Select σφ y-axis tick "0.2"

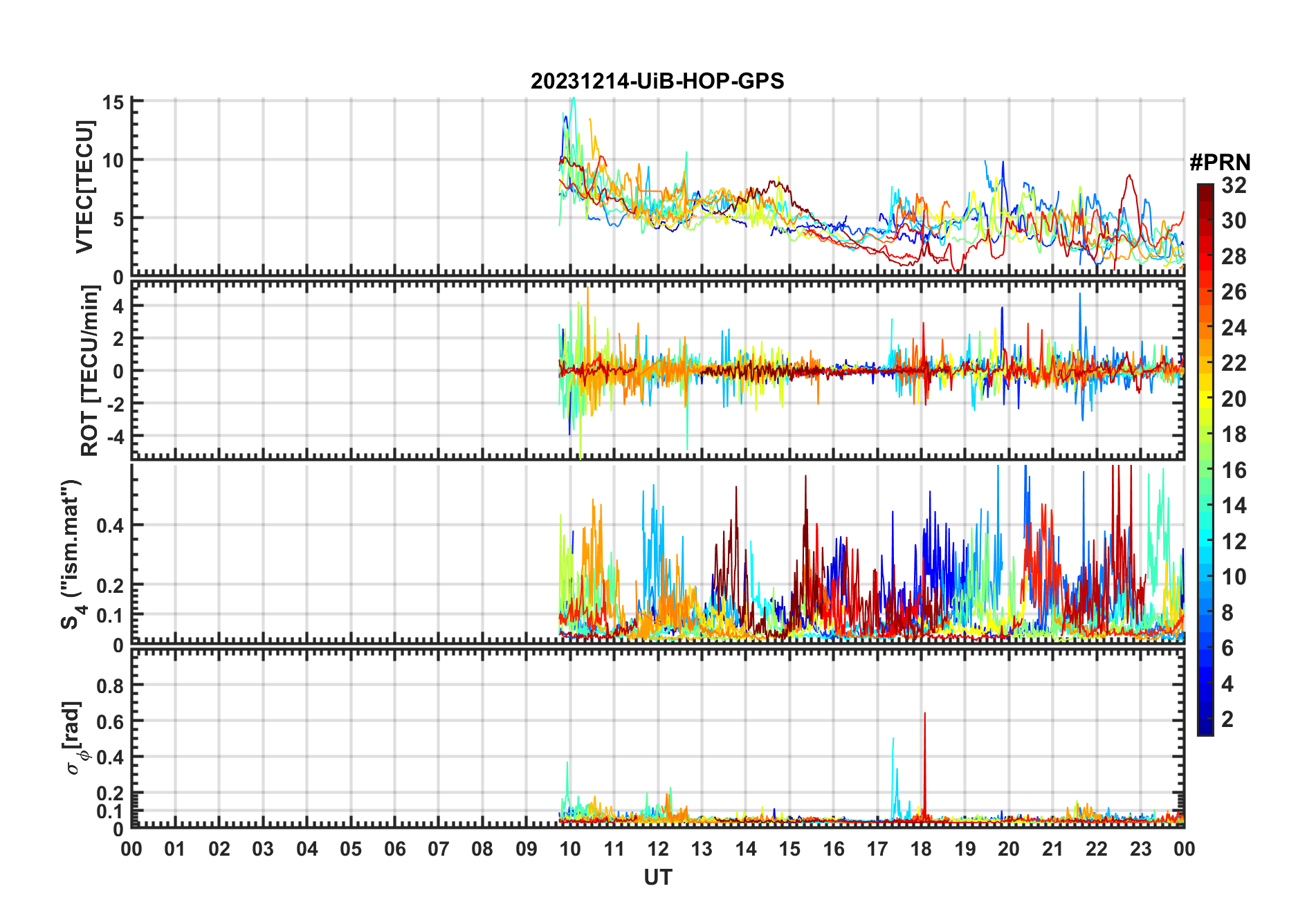click(x=110, y=793)
